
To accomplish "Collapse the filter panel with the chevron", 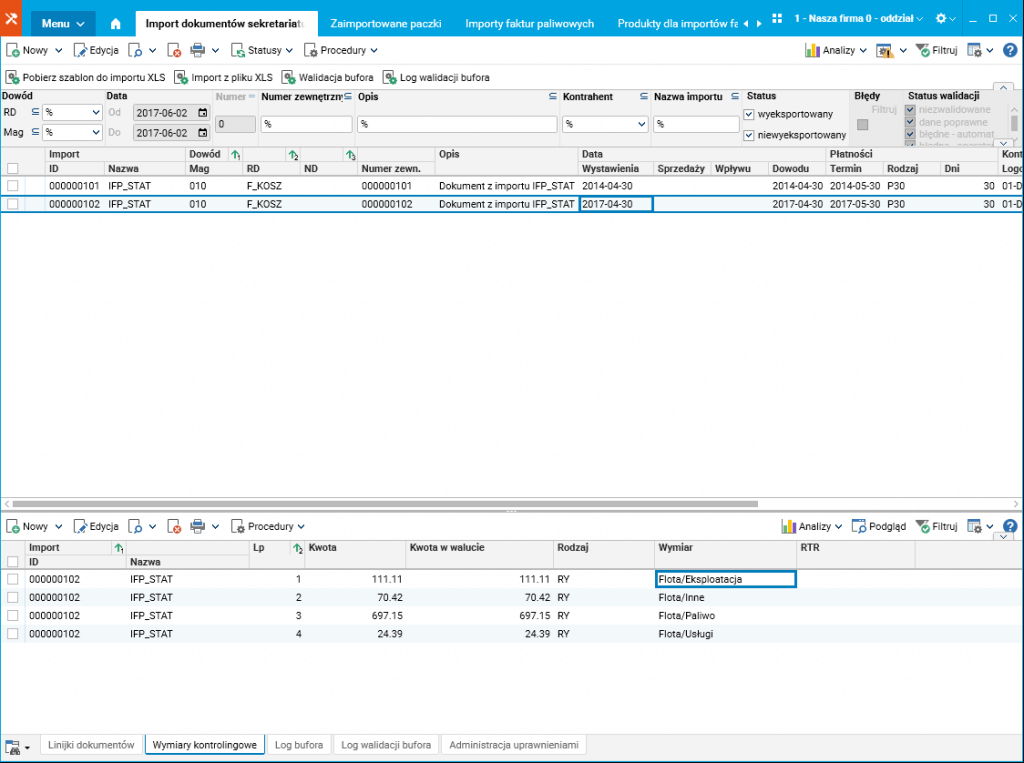I will (1003, 86).
